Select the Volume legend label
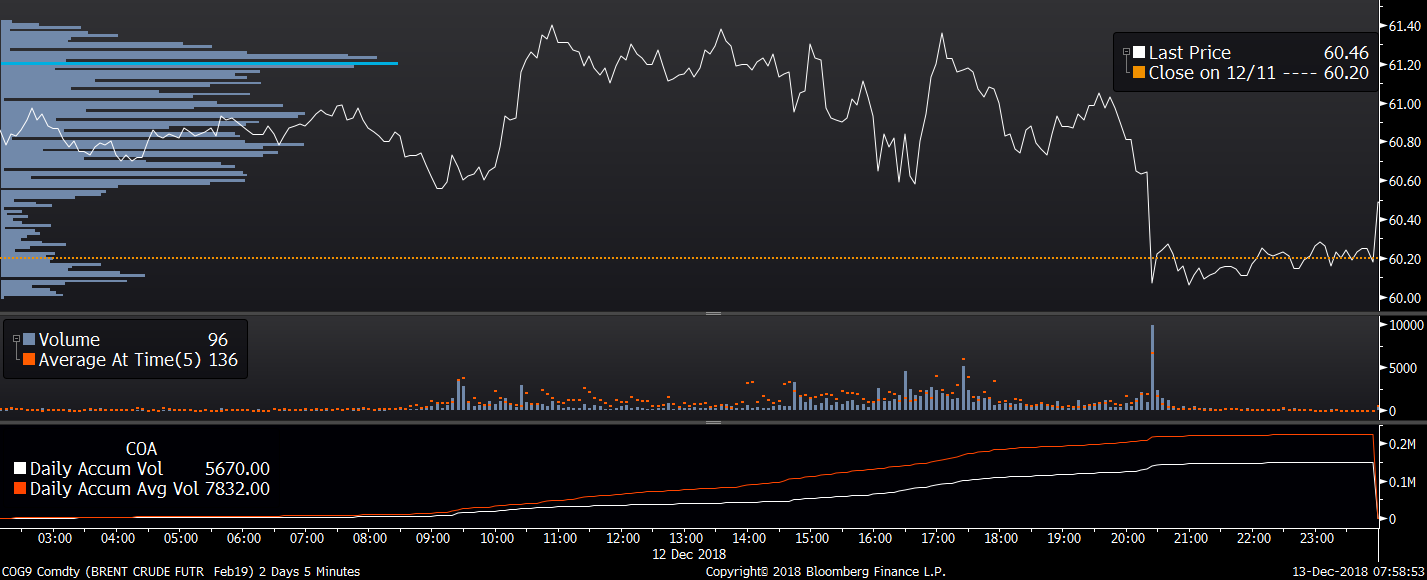This screenshot has height=580, width=1427. [x=69, y=340]
